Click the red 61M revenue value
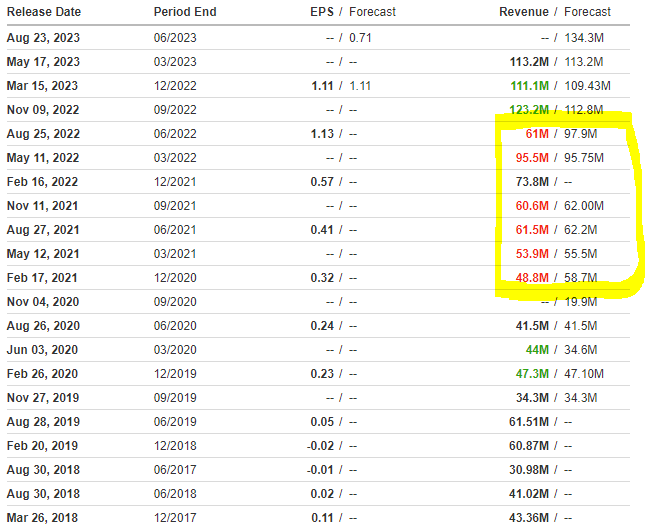 535,134
